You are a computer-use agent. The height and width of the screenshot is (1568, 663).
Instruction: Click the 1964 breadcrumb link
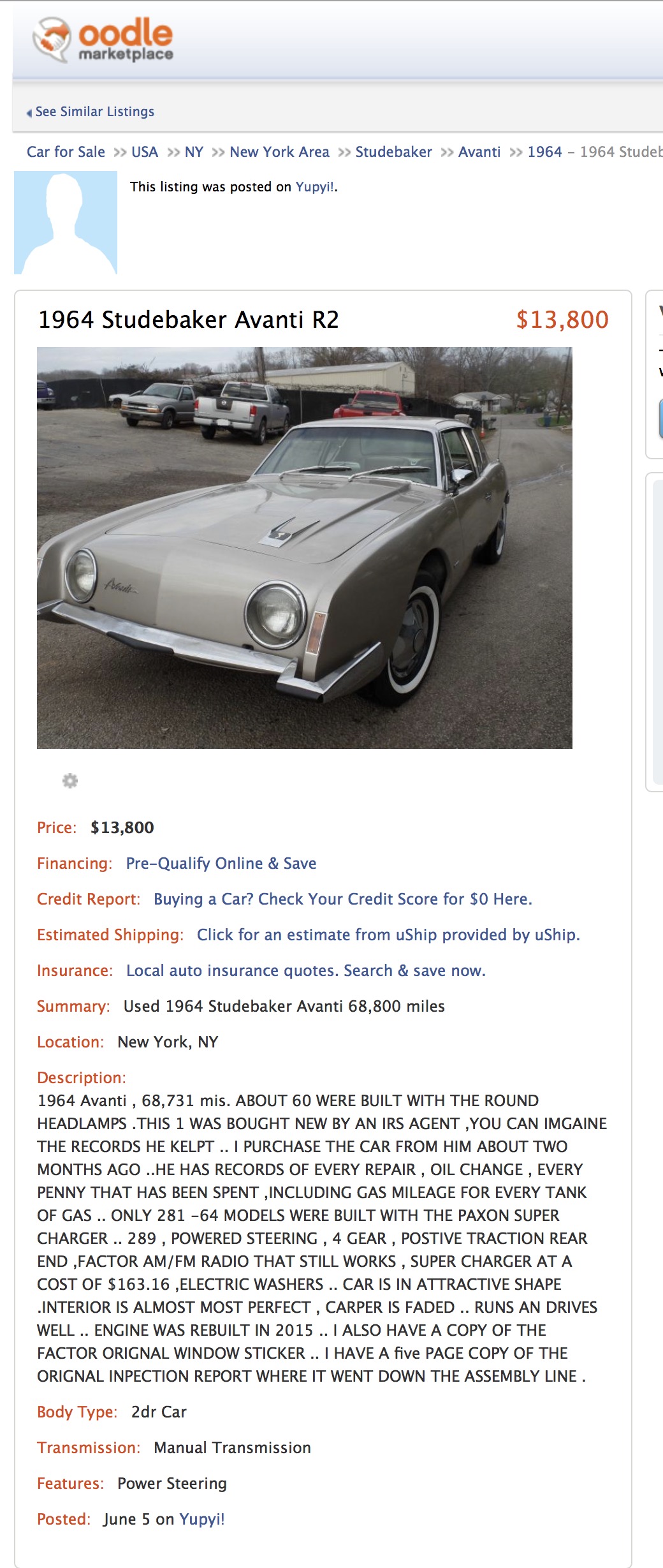tap(544, 152)
